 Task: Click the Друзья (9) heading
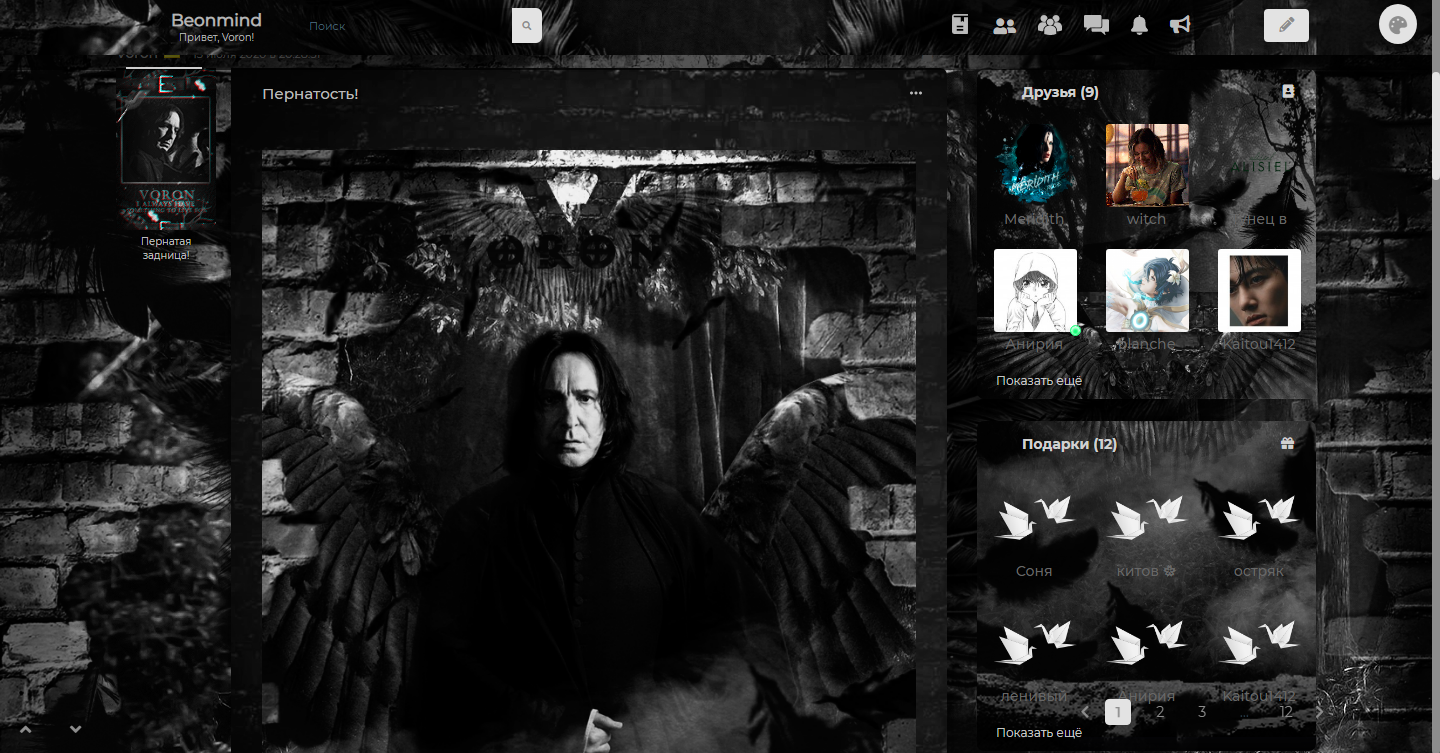[1060, 92]
